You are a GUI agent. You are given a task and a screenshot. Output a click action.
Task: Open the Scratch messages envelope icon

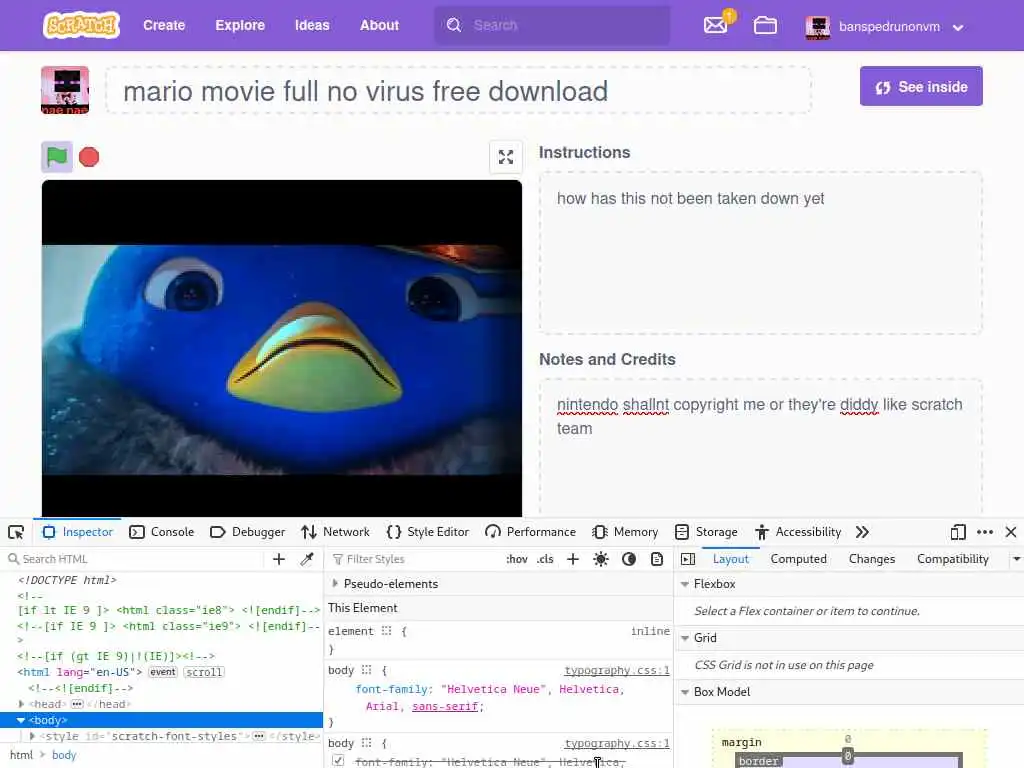[x=716, y=25]
